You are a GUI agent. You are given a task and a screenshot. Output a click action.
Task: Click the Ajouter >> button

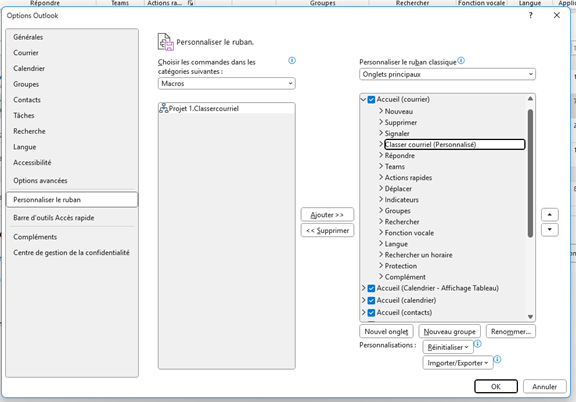pyautogui.click(x=327, y=215)
